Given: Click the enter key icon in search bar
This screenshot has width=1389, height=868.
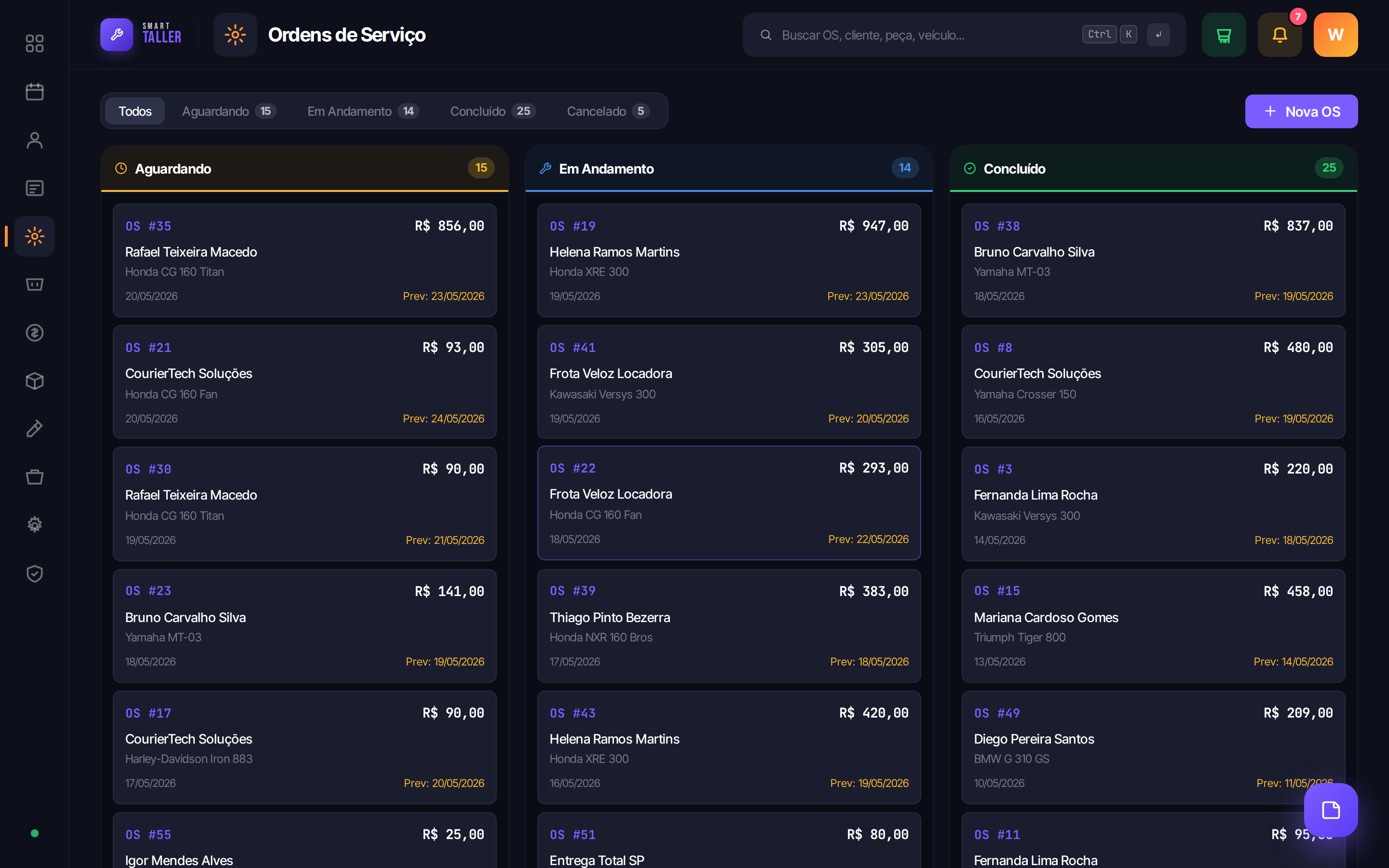Looking at the screenshot, I should point(1158,34).
